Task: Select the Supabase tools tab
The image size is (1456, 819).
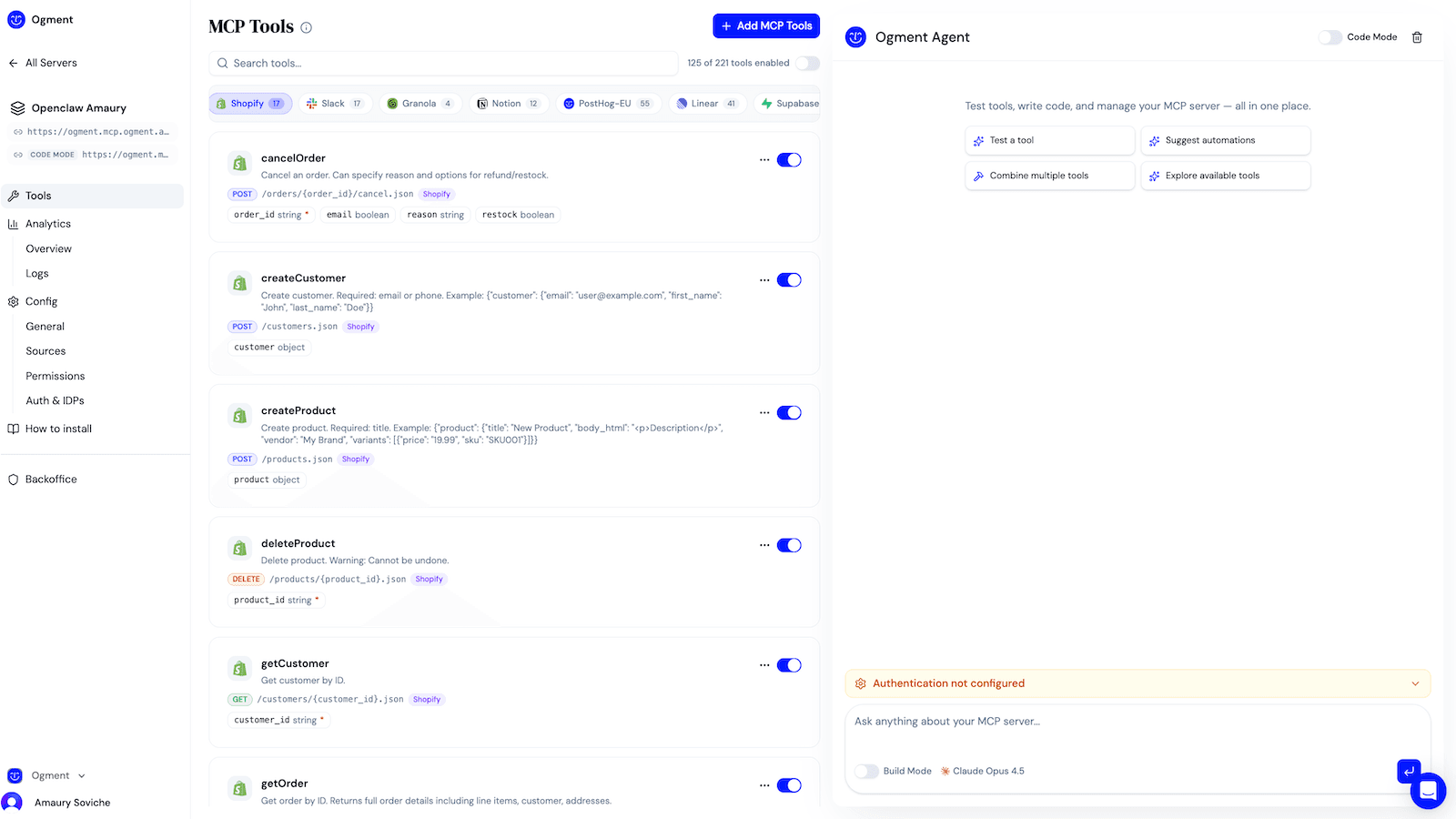Action: pos(789,104)
